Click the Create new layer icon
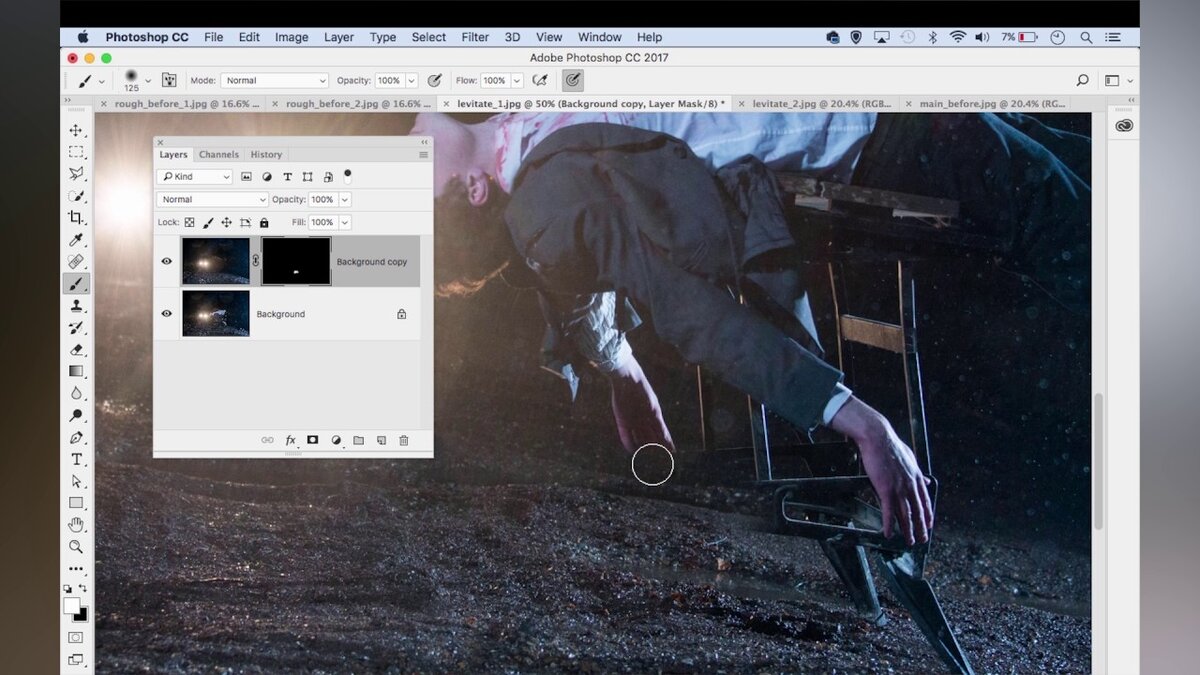Screen dimensions: 1200x675 click(381, 440)
